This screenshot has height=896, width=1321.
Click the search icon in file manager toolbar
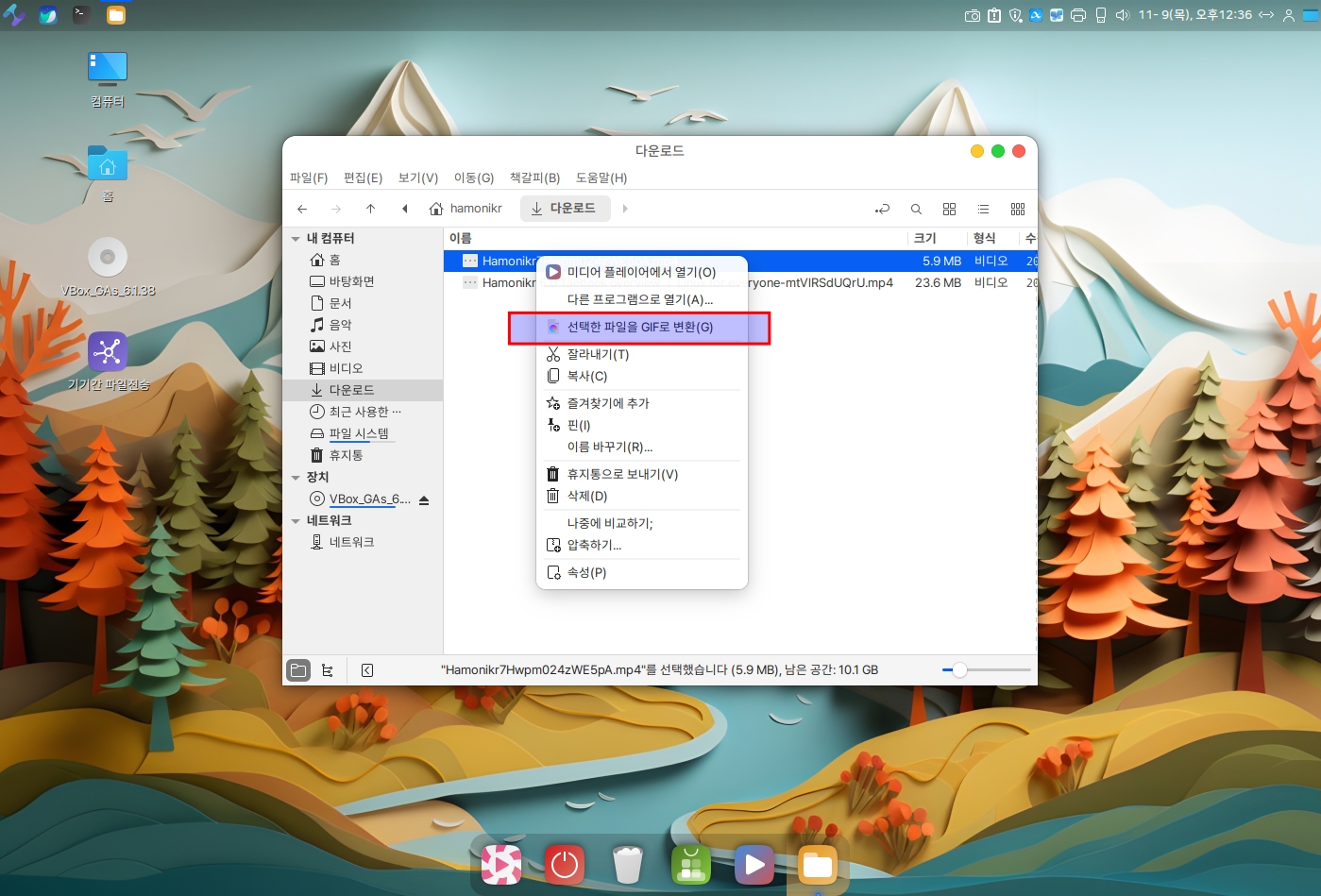pyautogui.click(x=916, y=209)
